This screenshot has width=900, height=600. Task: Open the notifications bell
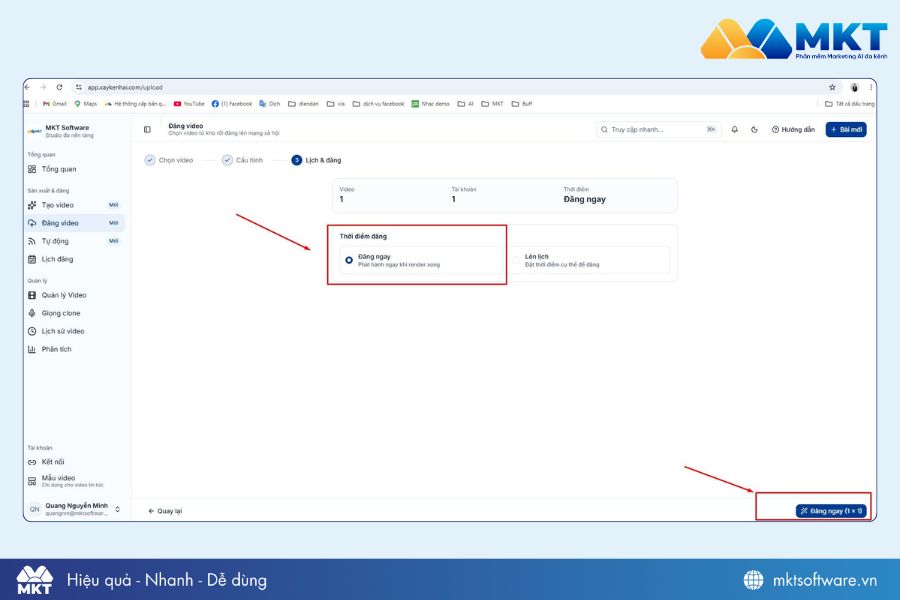[734, 130]
